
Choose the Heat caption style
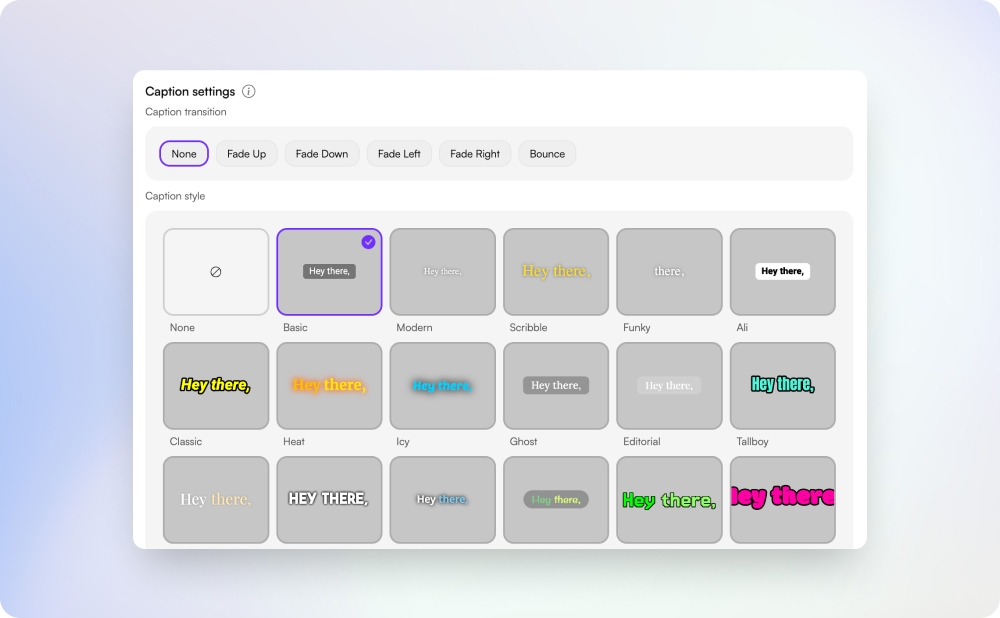click(329, 385)
